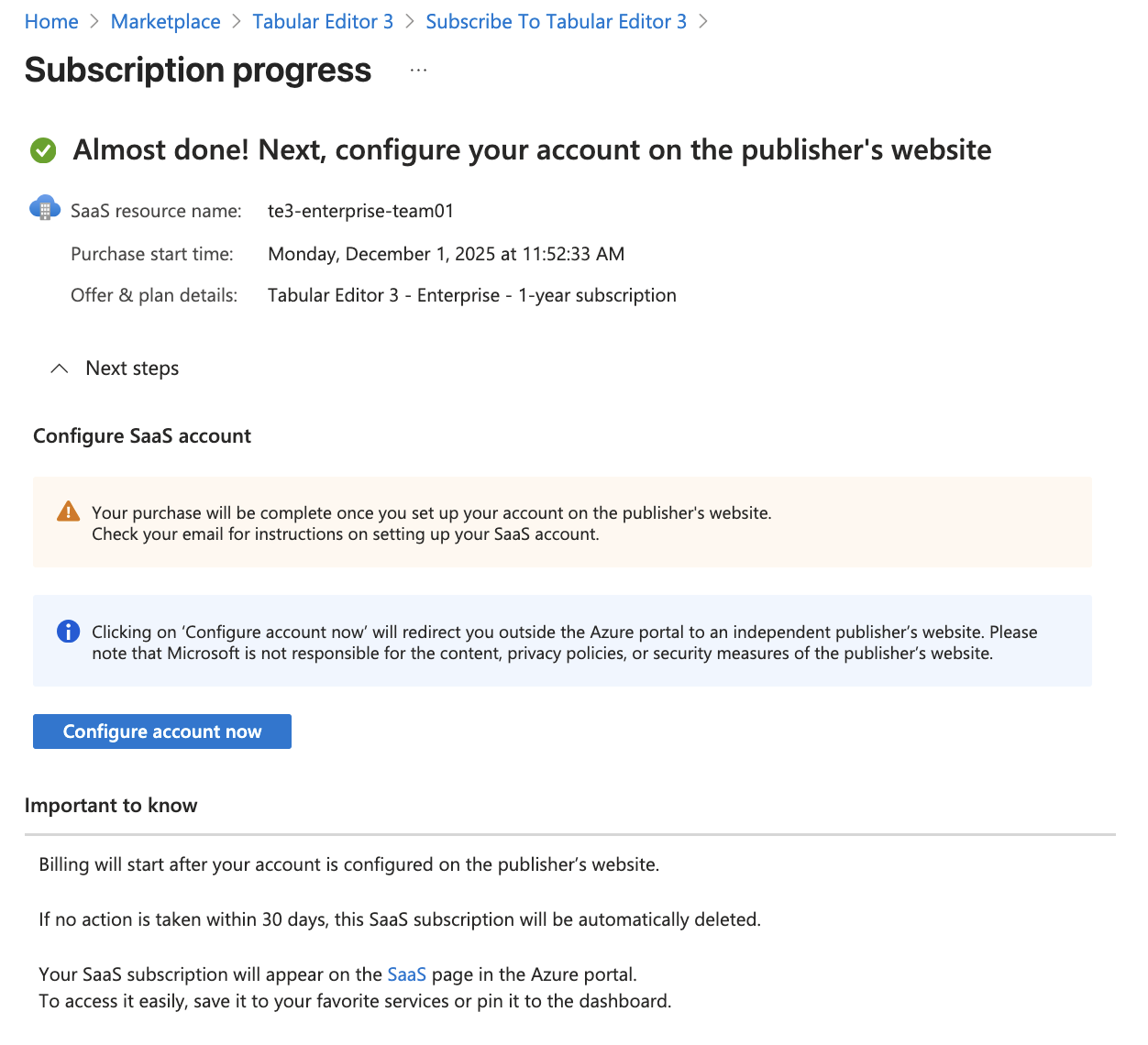Click the Configure SaaS account heading
The width and height of the screenshot is (1148, 1045).
142,435
